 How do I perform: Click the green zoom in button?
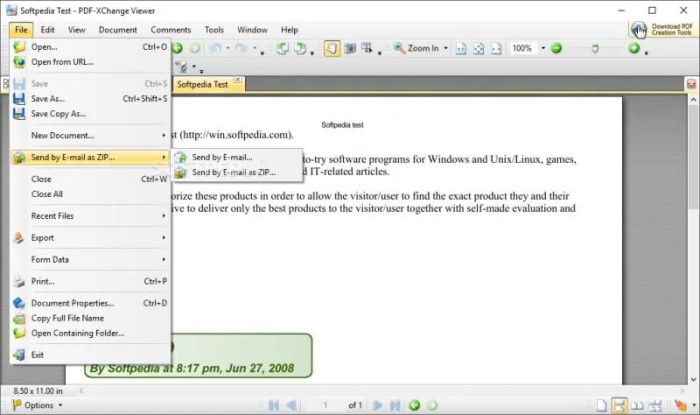coord(634,48)
